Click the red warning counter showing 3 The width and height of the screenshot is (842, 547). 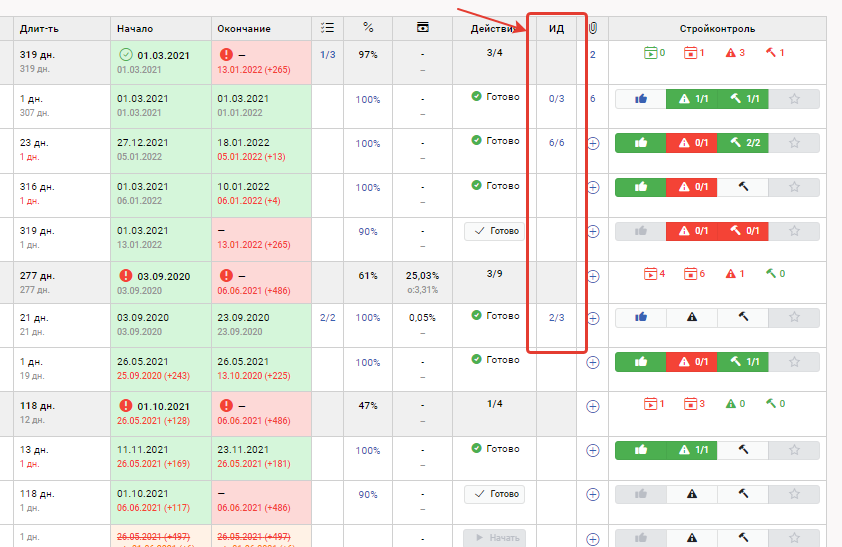pyautogui.click(x=735, y=53)
